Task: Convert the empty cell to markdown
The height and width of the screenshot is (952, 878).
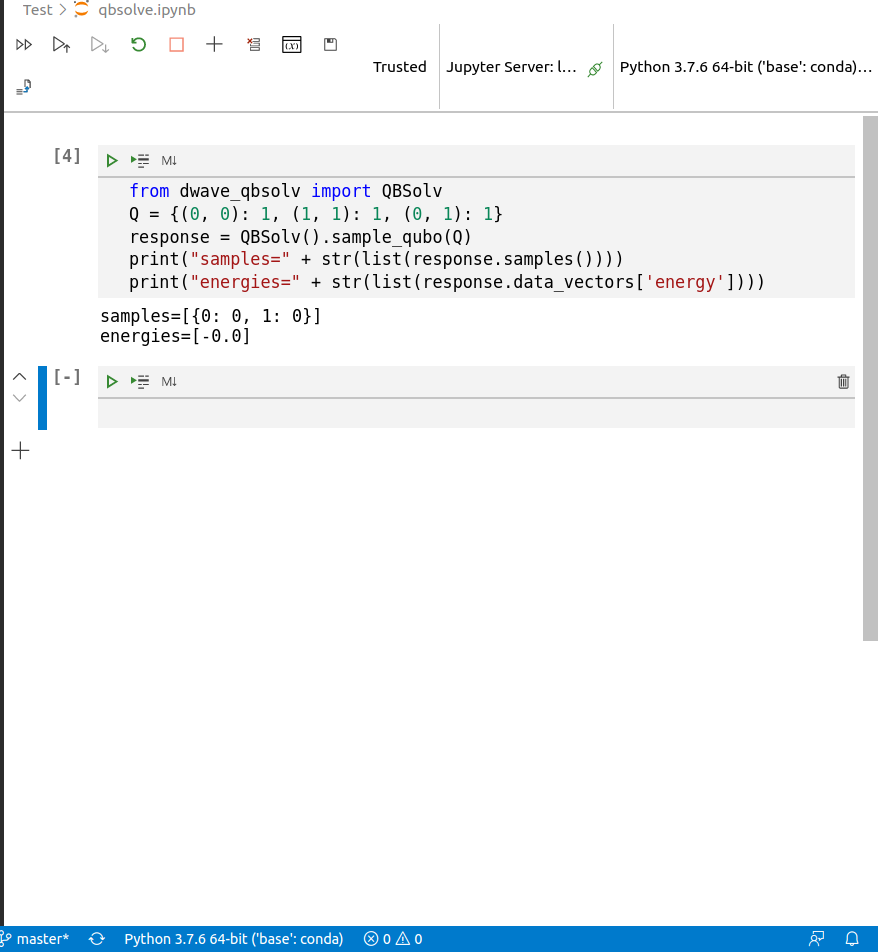Action: (x=167, y=381)
